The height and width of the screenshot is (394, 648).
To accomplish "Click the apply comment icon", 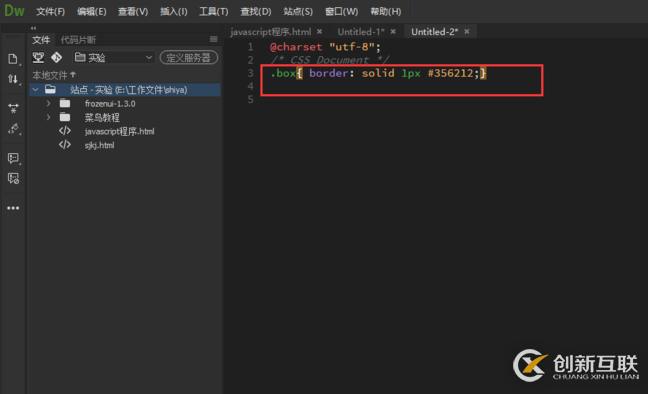I will click(x=13, y=158).
